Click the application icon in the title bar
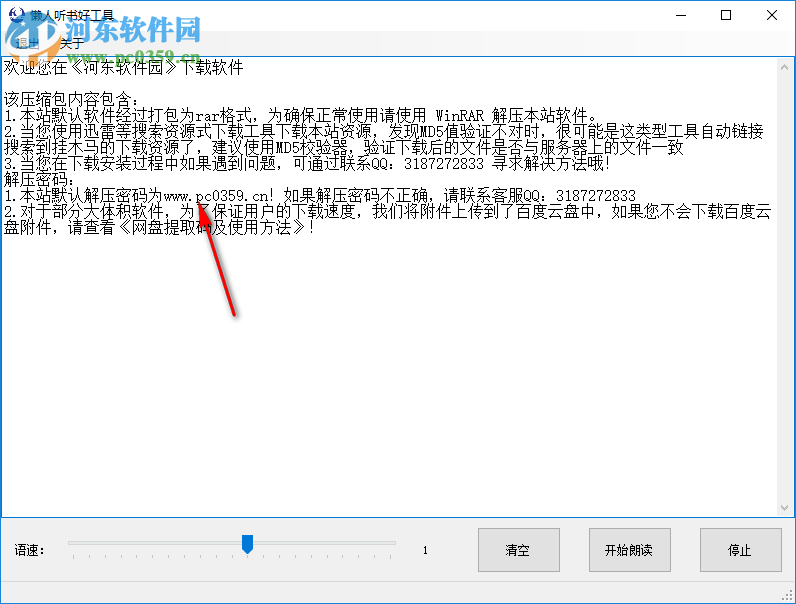This screenshot has height=604, width=796. 16,15
